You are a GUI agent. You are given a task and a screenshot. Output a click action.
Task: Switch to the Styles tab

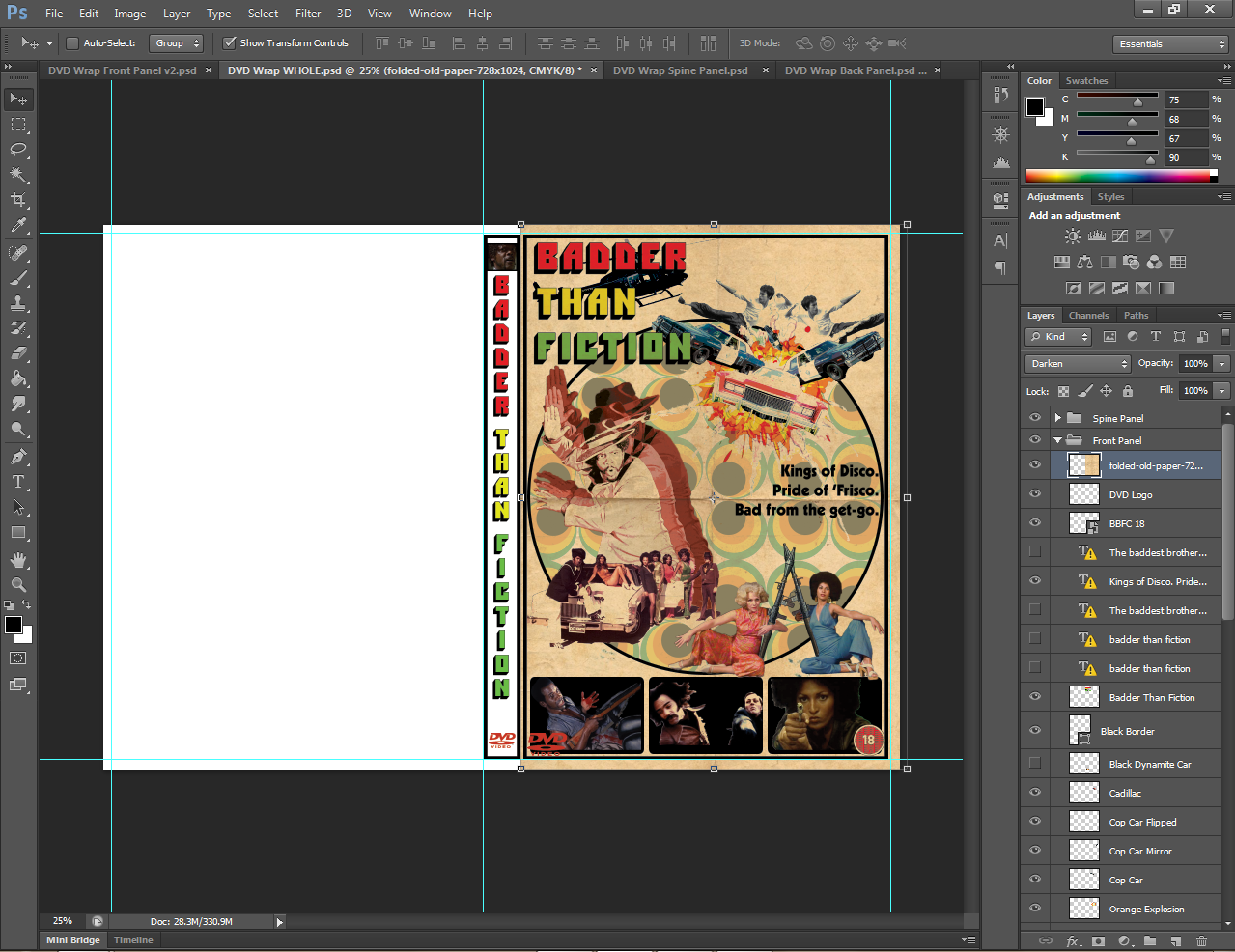[1110, 197]
